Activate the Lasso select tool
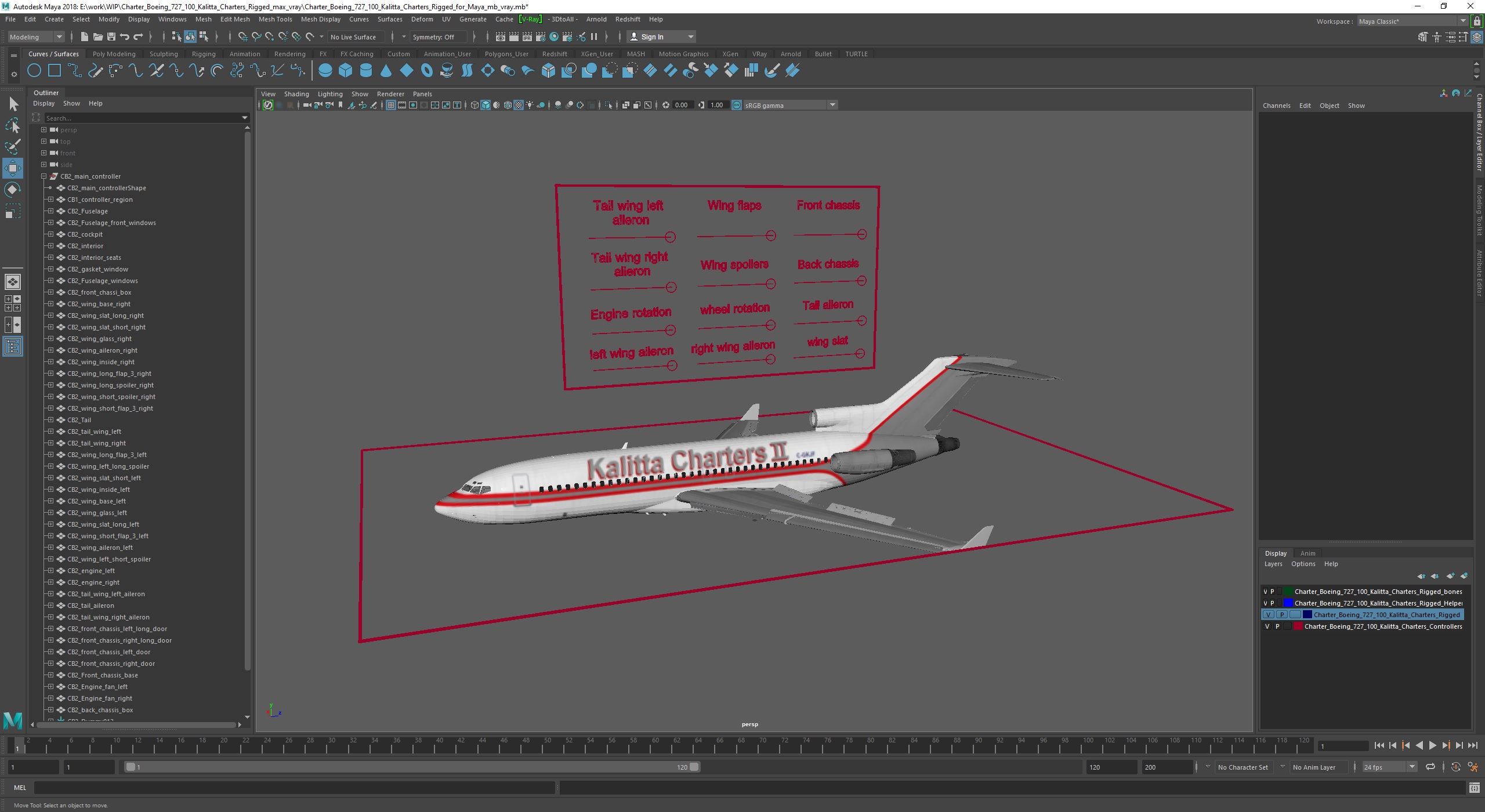 point(13,125)
